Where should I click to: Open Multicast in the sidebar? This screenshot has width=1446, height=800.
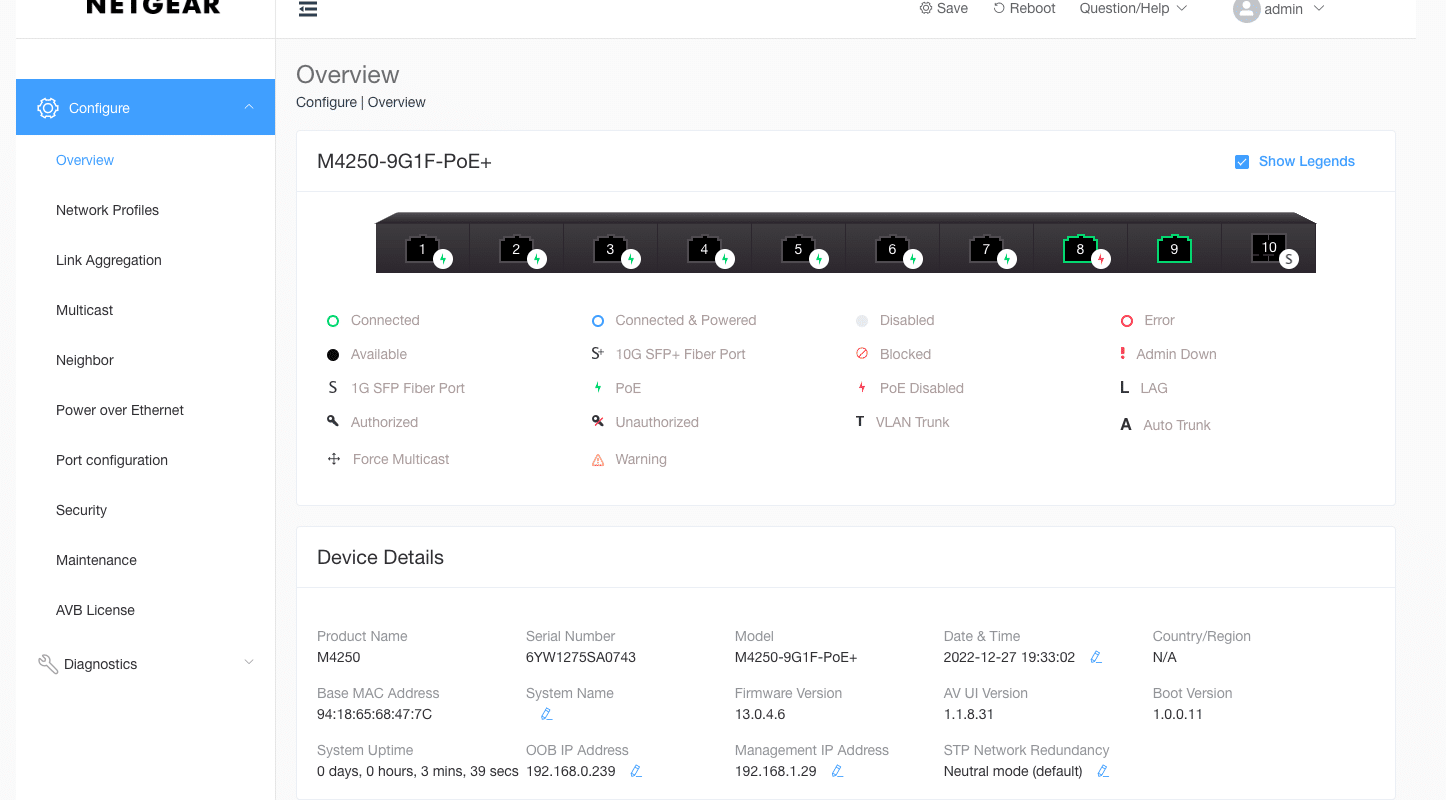pos(84,310)
